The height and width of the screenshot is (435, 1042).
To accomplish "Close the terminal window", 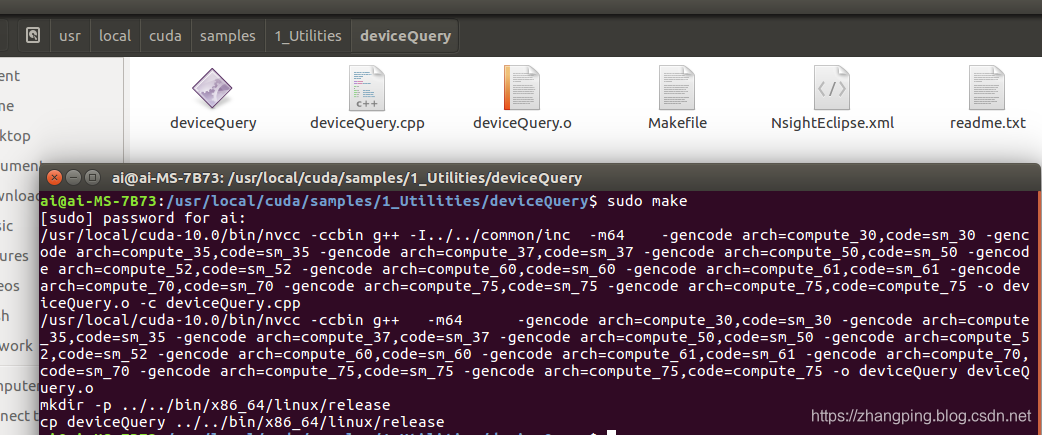I will click(x=54, y=178).
